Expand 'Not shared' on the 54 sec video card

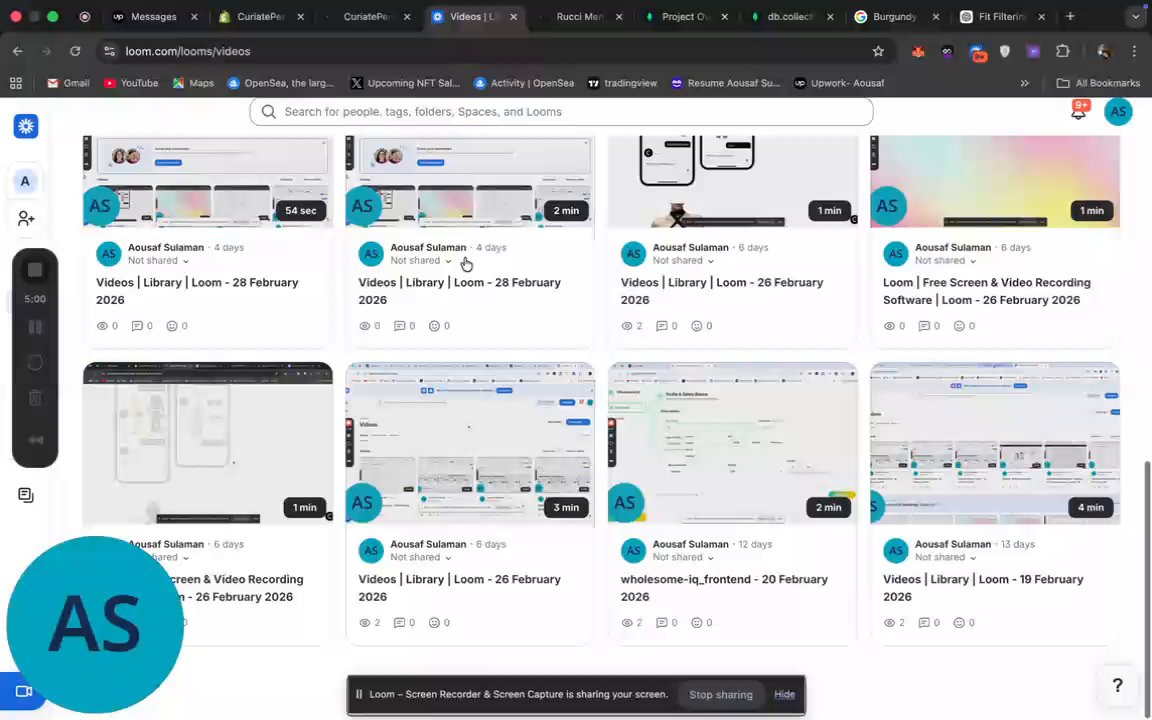coord(159,261)
